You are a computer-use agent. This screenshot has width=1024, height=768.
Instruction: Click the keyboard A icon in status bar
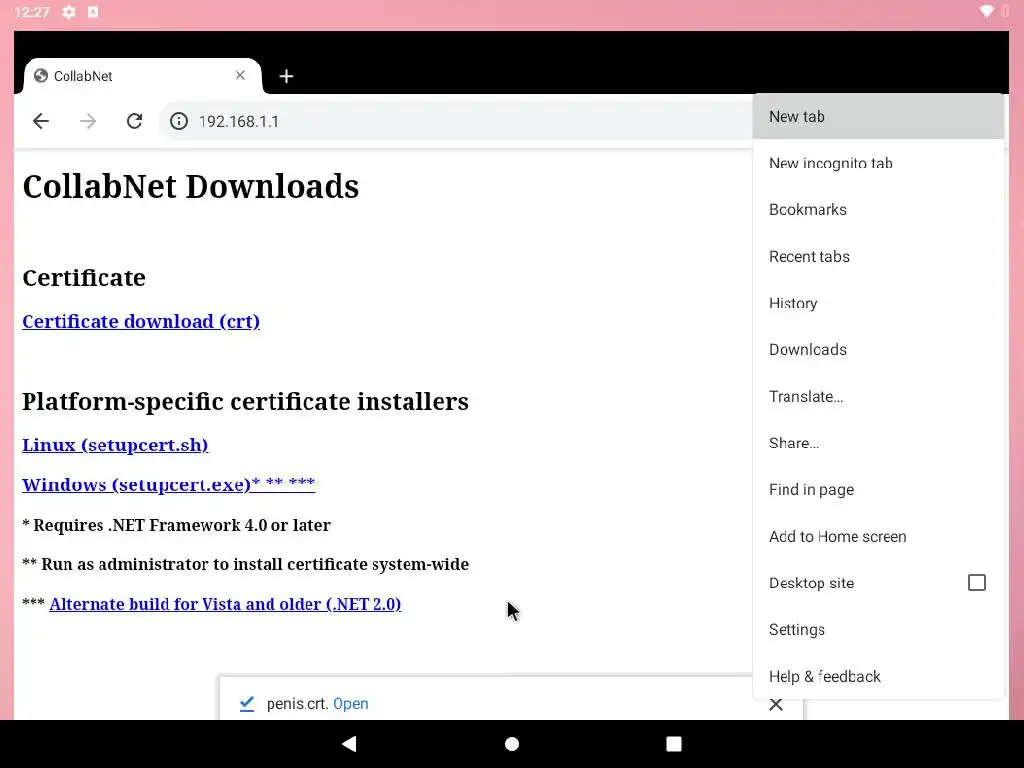tap(93, 12)
